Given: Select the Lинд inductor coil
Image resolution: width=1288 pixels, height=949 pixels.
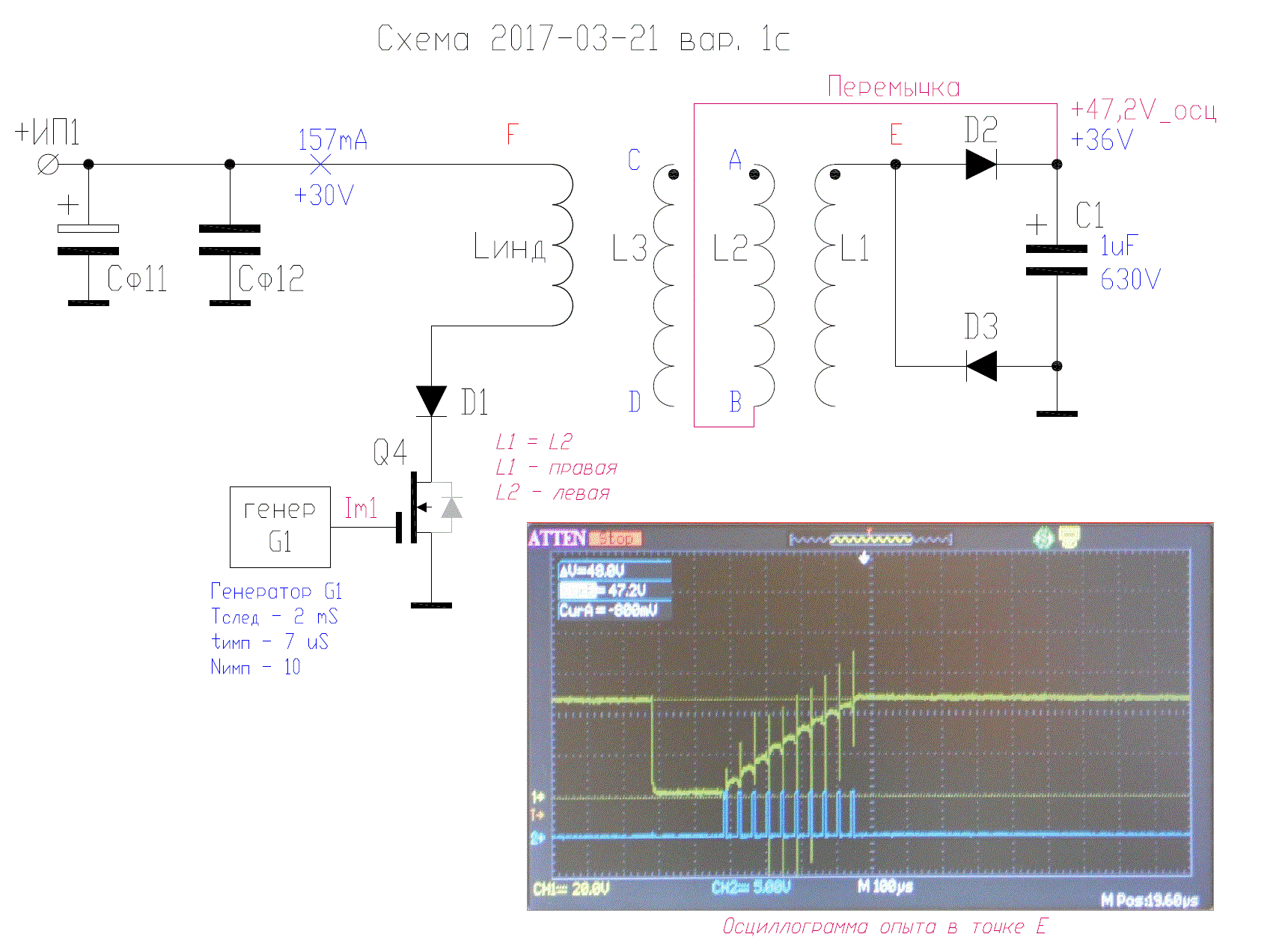Looking at the screenshot, I should click(562, 245).
